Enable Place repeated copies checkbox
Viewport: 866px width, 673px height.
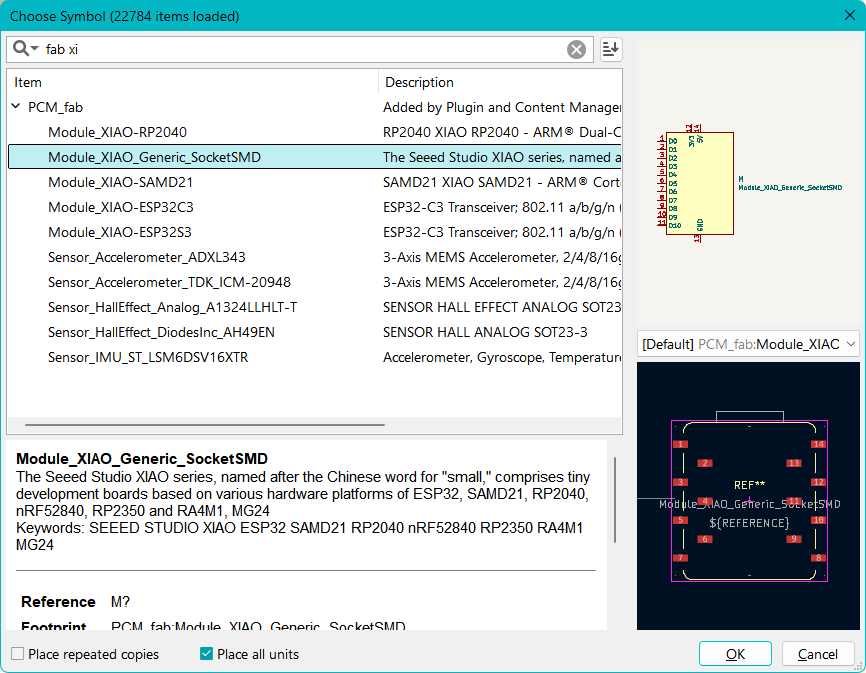(18, 654)
